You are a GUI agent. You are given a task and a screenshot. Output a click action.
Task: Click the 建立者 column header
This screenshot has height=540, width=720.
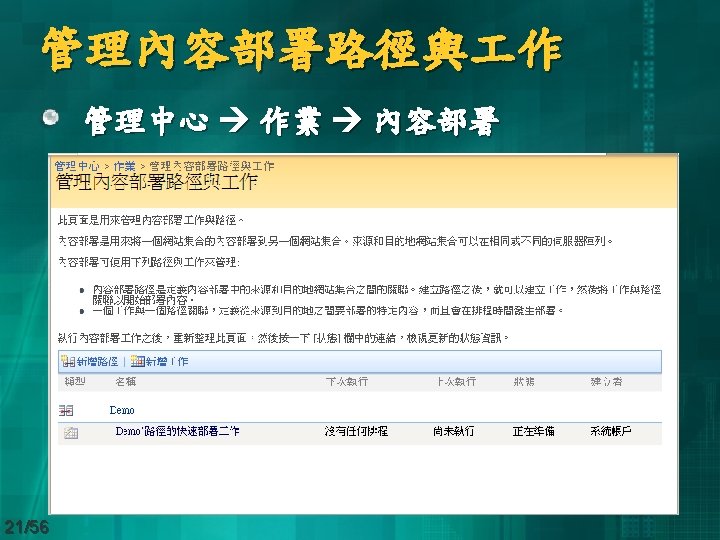click(606, 382)
